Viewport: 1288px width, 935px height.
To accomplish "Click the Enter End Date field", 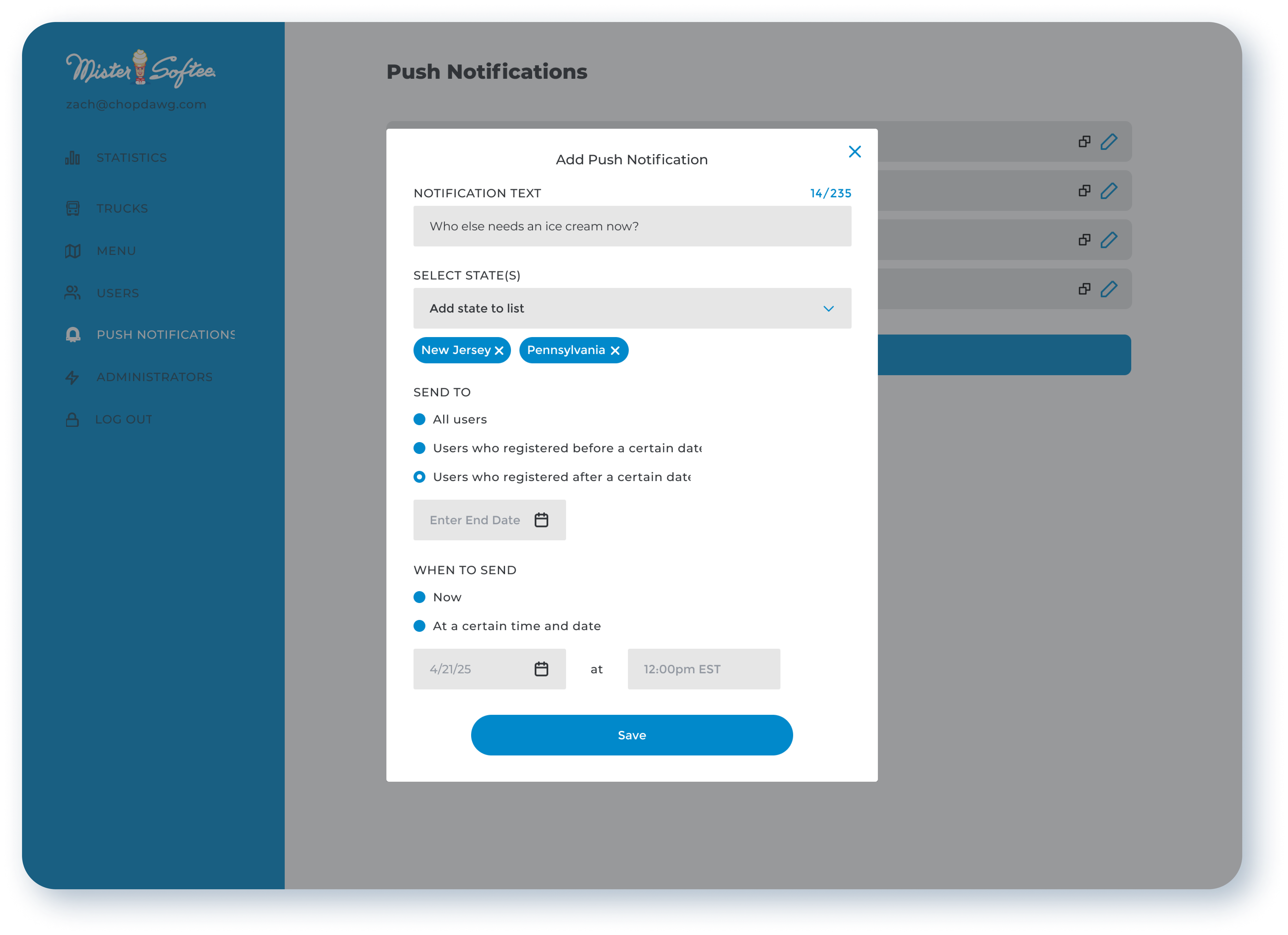I will (x=489, y=520).
